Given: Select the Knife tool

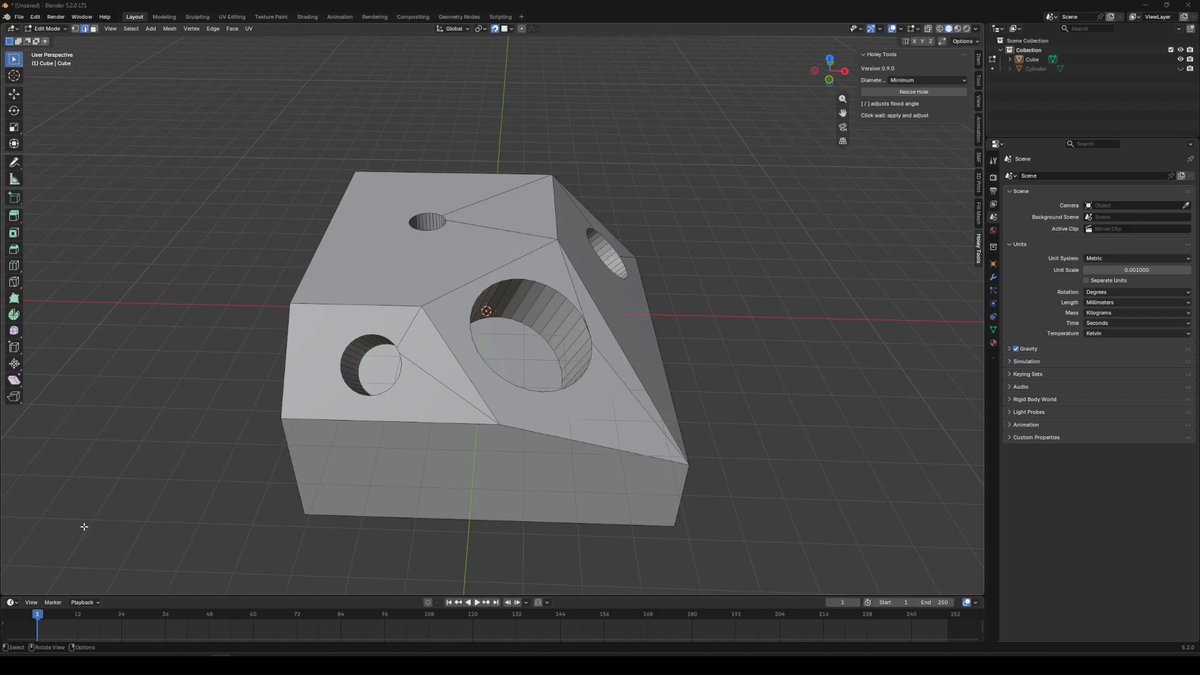Looking at the screenshot, I should (x=14, y=282).
